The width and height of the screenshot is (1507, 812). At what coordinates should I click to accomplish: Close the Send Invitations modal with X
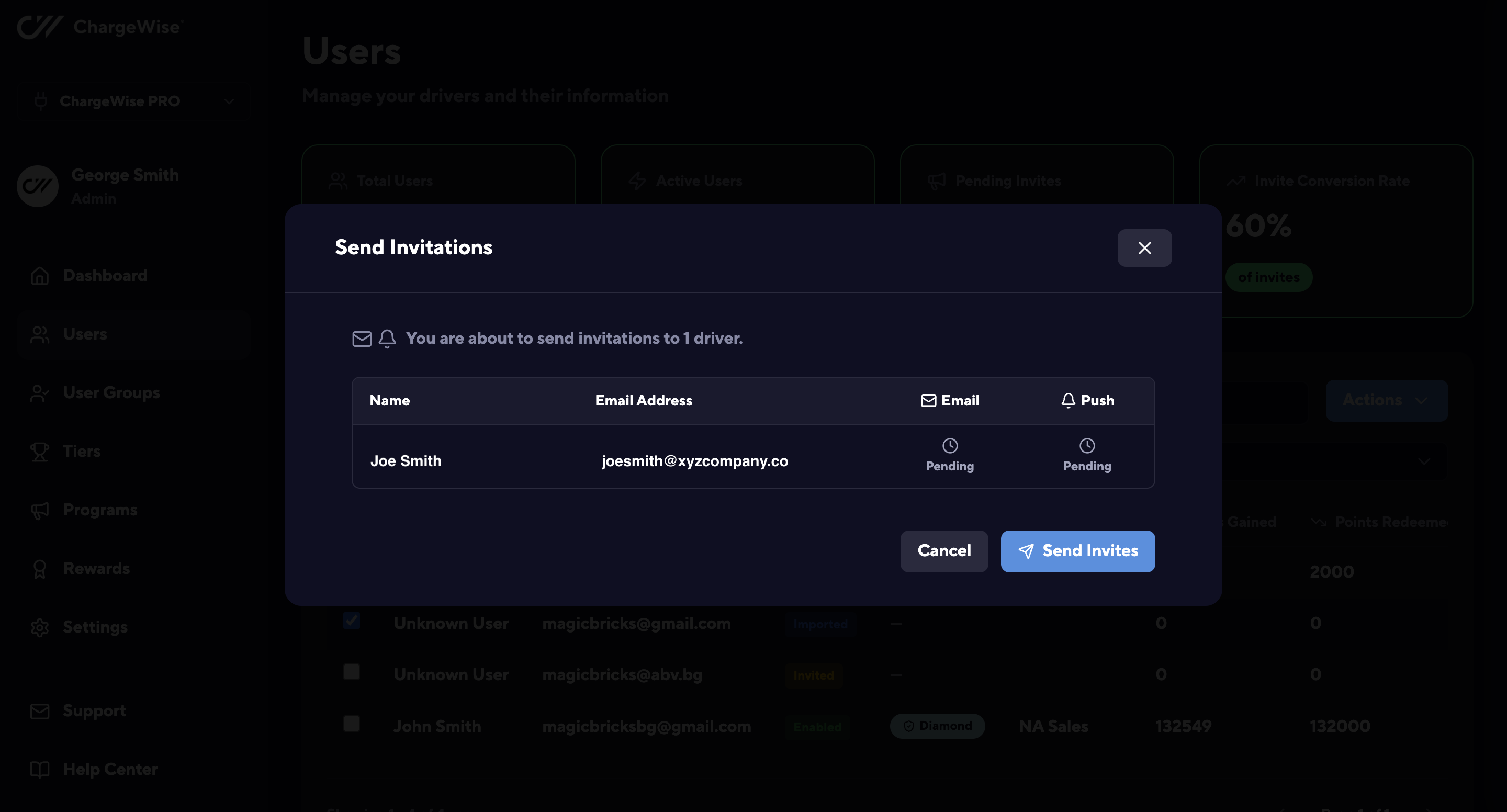click(x=1144, y=248)
